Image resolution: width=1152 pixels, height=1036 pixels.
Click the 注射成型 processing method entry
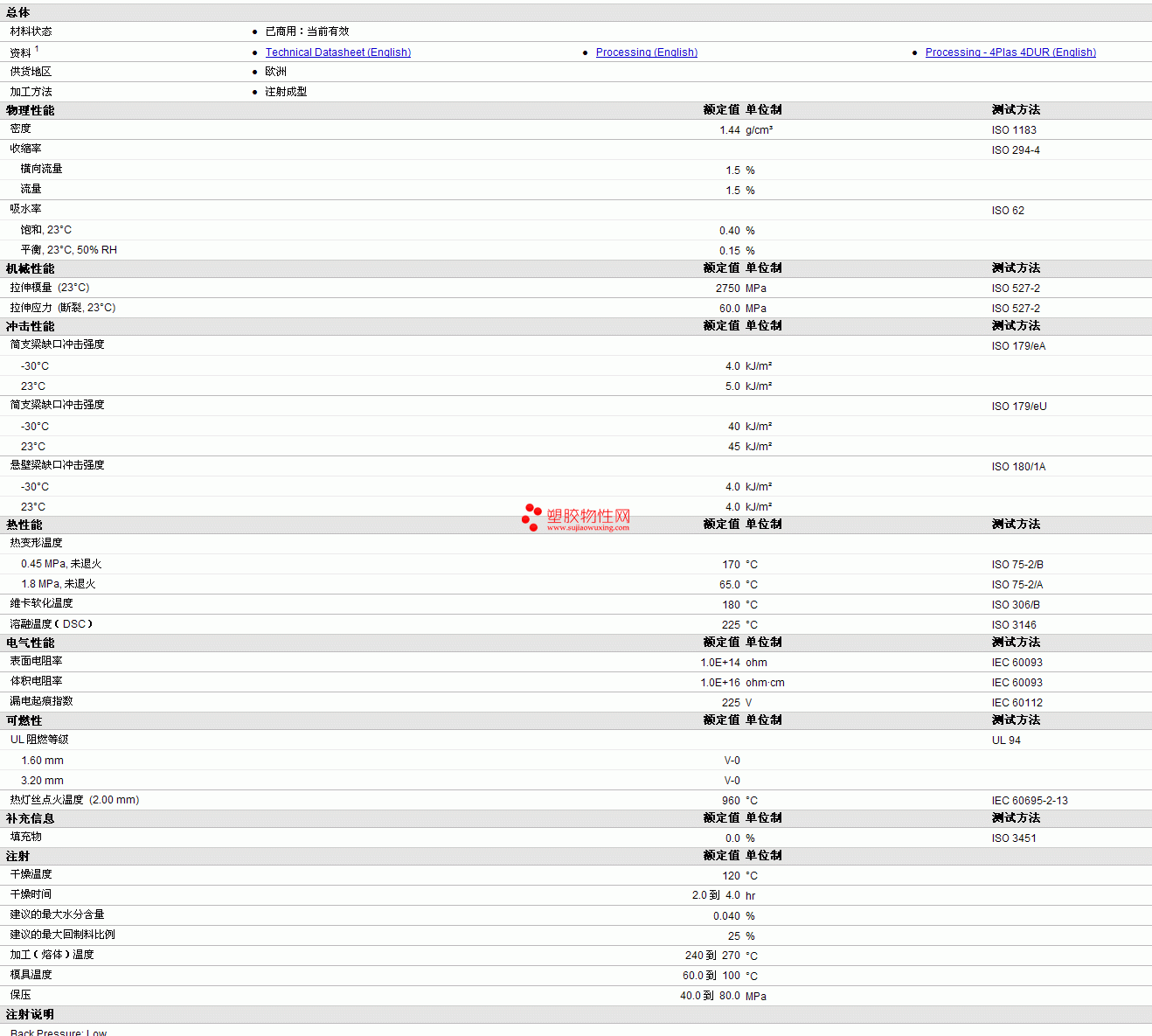[286, 92]
